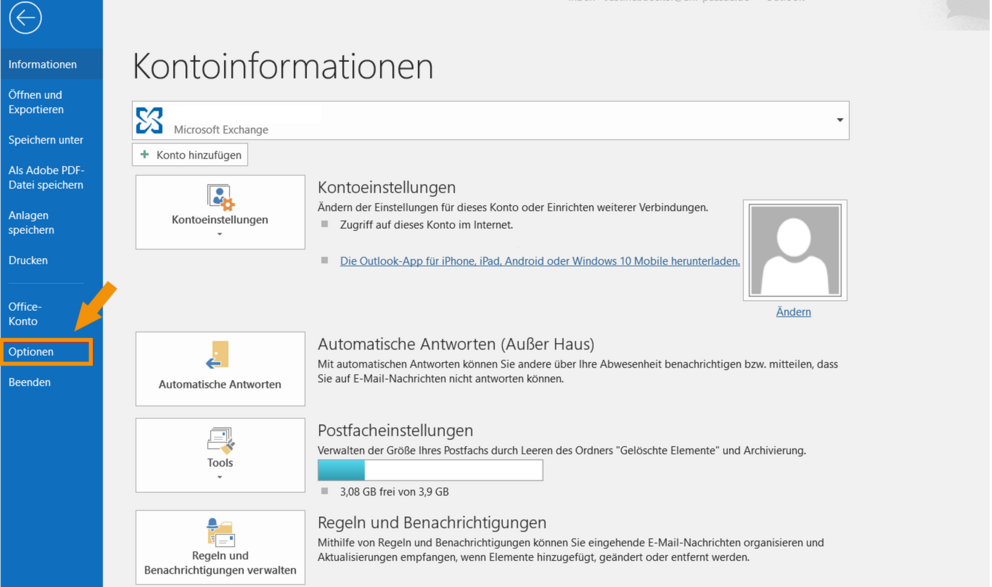Expand the Tools button's dropdown arrow
Image resolution: width=992 pixels, height=587 pixels.
point(220,477)
